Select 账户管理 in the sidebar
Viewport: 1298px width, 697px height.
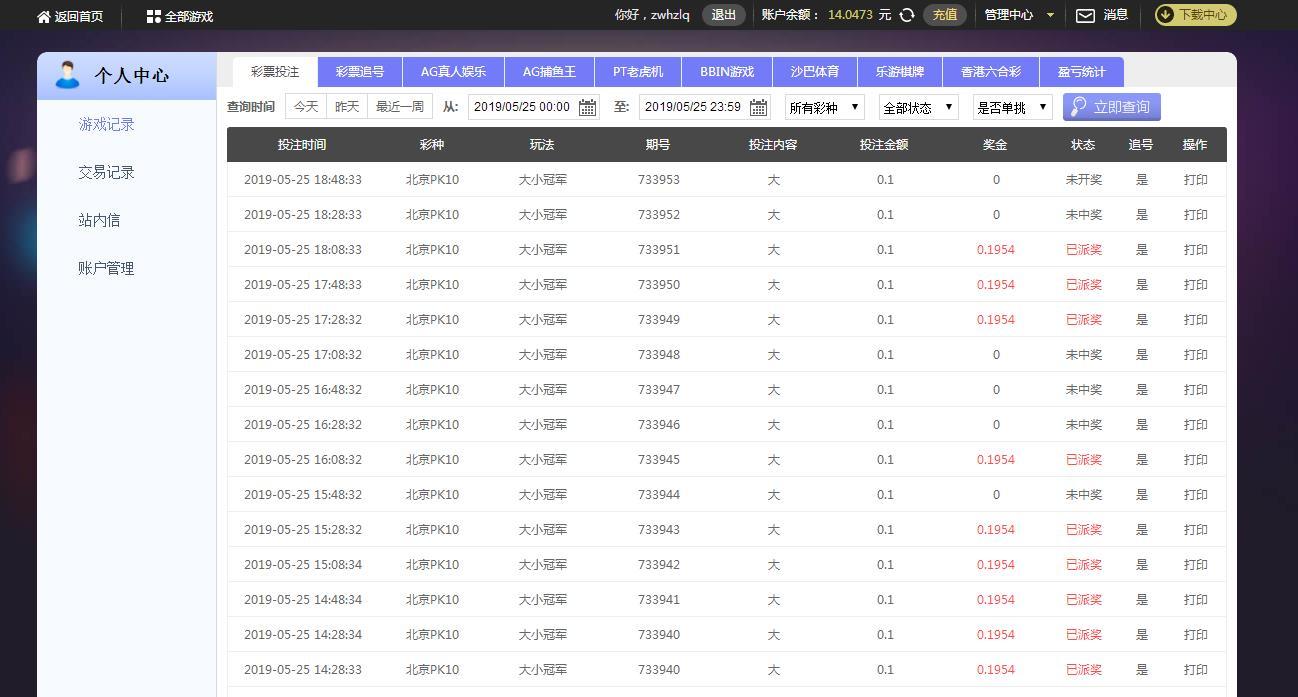106,269
